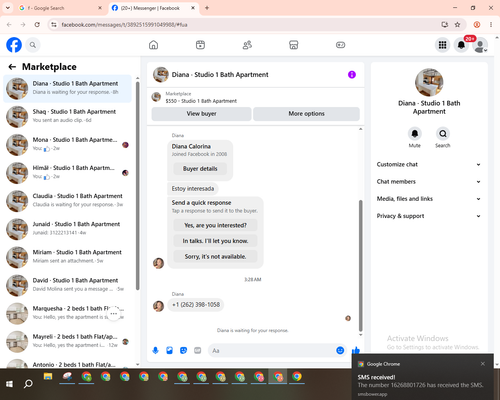The image size is (500, 400).
Task: Click the message thread scrollbar
Action: [x=360, y=265]
